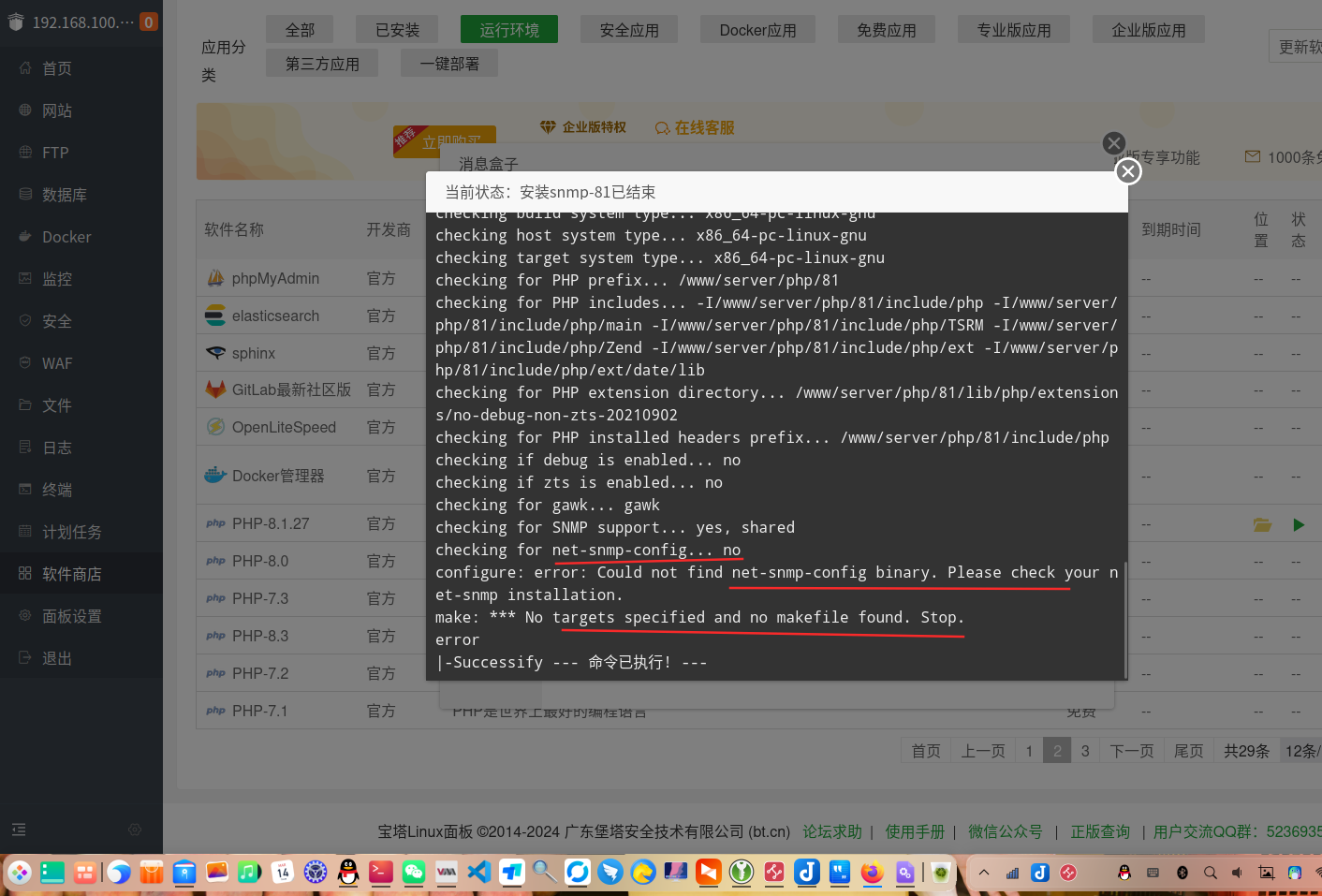The width and height of the screenshot is (1322, 896).
Task: Open the PHP-8.1.27 install folder icon
Action: (x=1262, y=524)
